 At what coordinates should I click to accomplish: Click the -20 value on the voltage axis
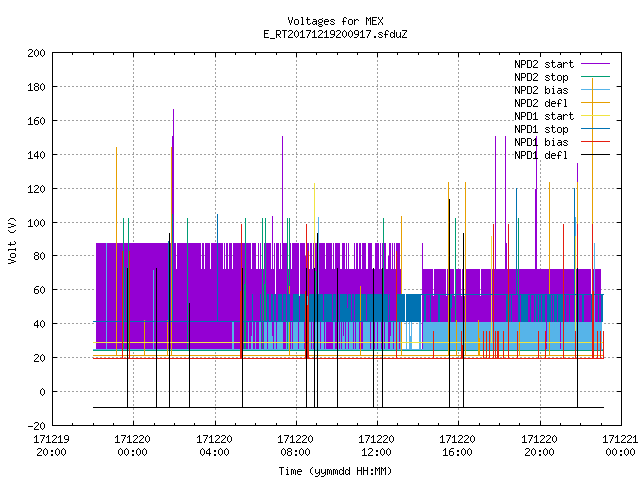click(x=36, y=426)
